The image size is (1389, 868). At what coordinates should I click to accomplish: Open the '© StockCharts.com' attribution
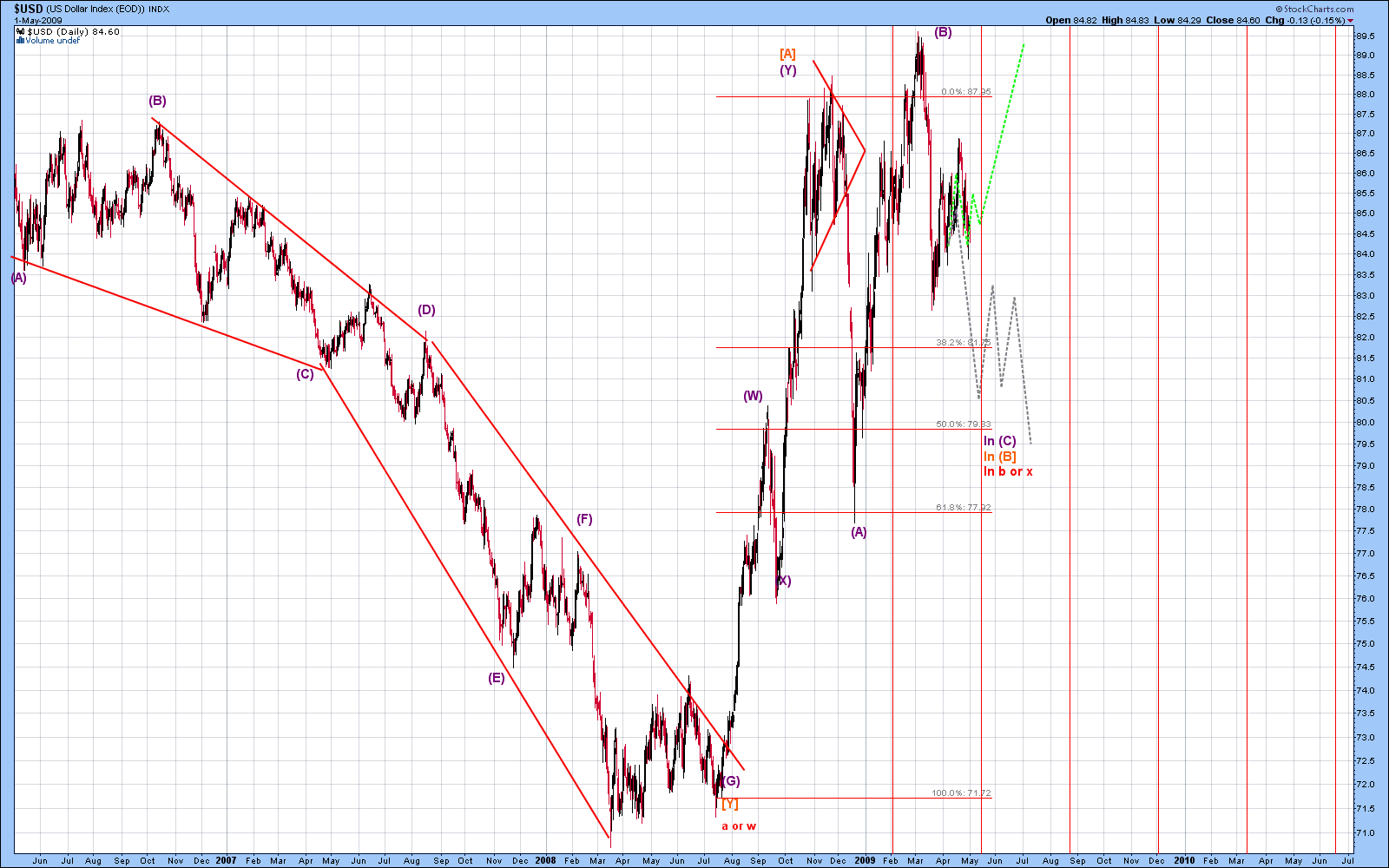(1314, 9)
